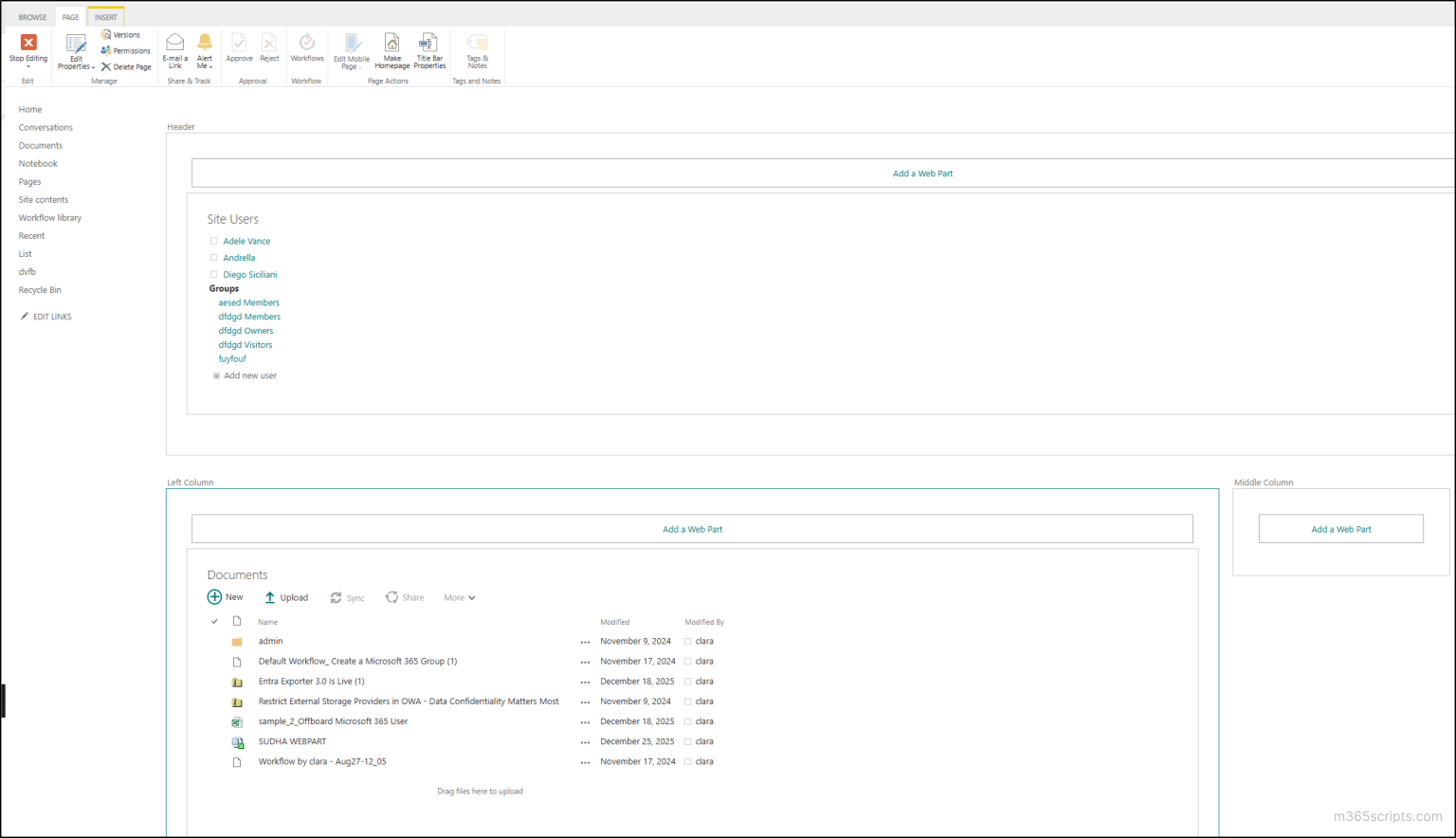Switch to the BROWSE tab
Image resolution: width=1456 pixels, height=838 pixels.
[31, 16]
